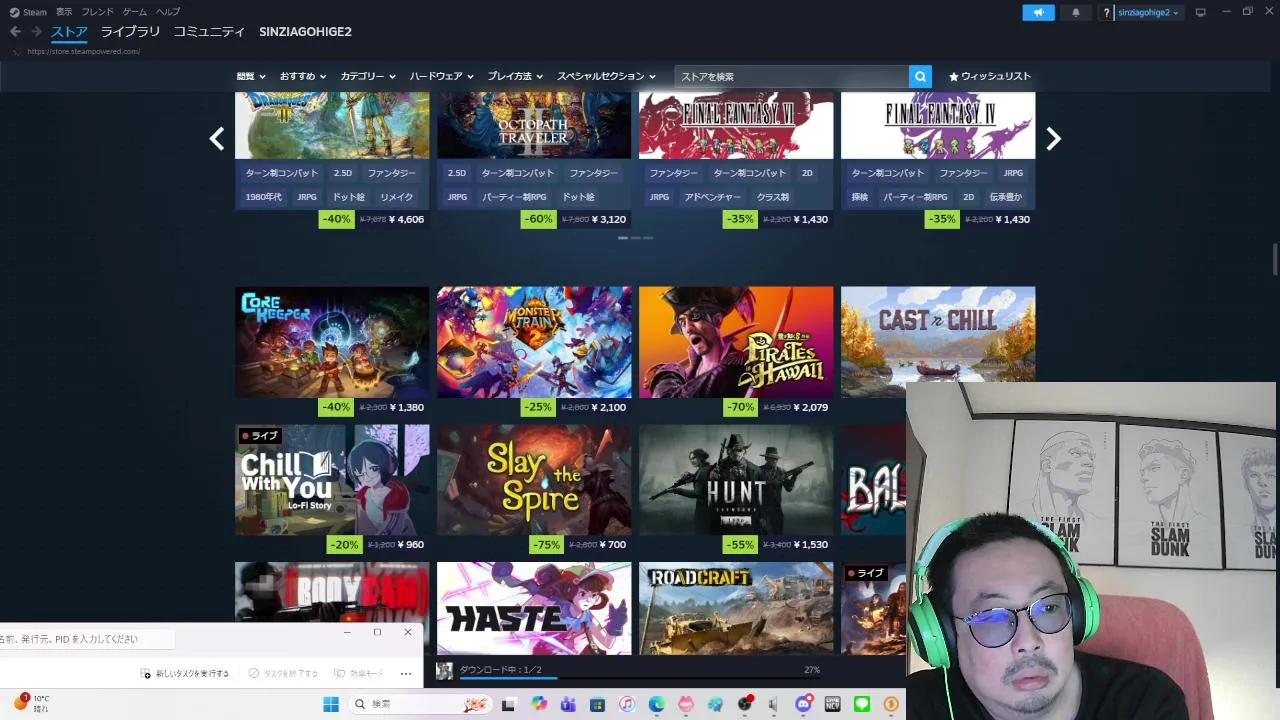This screenshot has width=1280, height=720.
Task: Open the Hunt Showdown game card
Action: 736,479
